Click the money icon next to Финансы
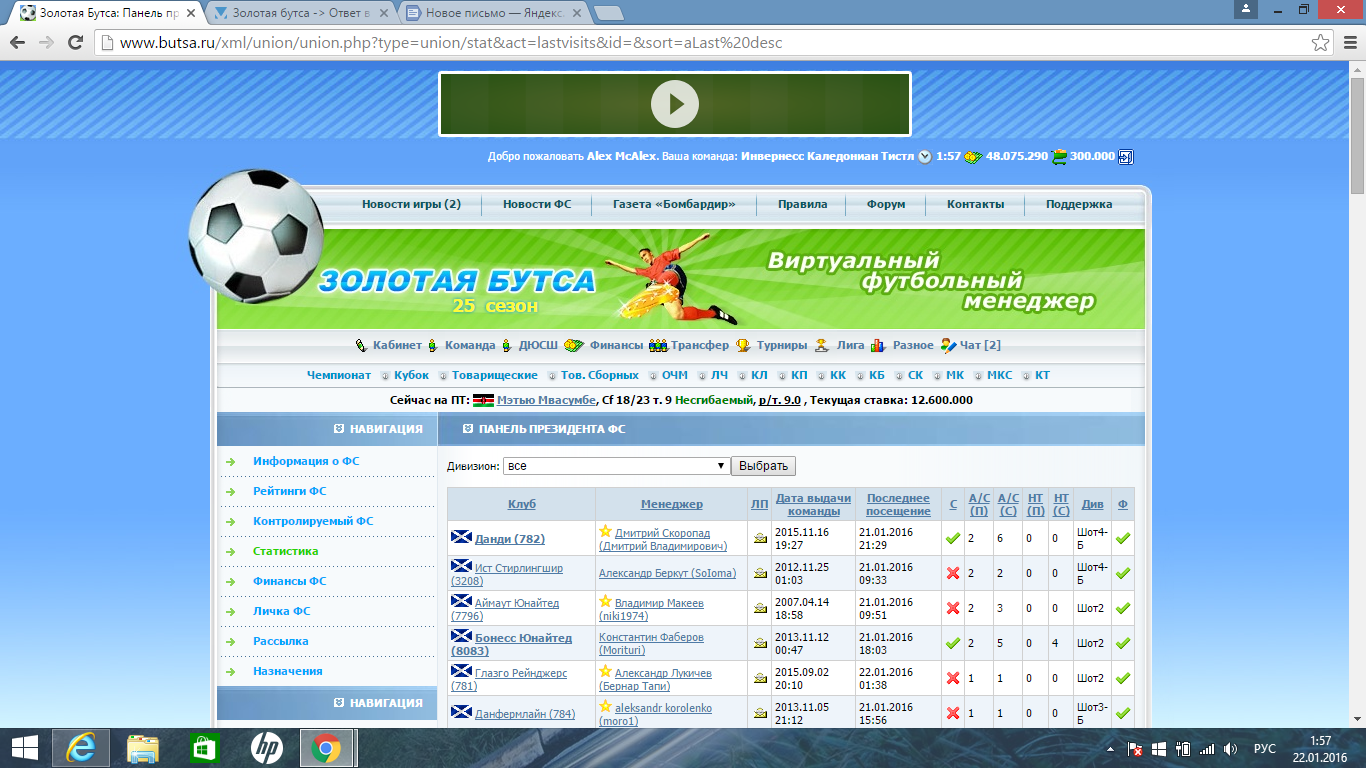The height and width of the screenshot is (768, 1366). click(x=573, y=346)
